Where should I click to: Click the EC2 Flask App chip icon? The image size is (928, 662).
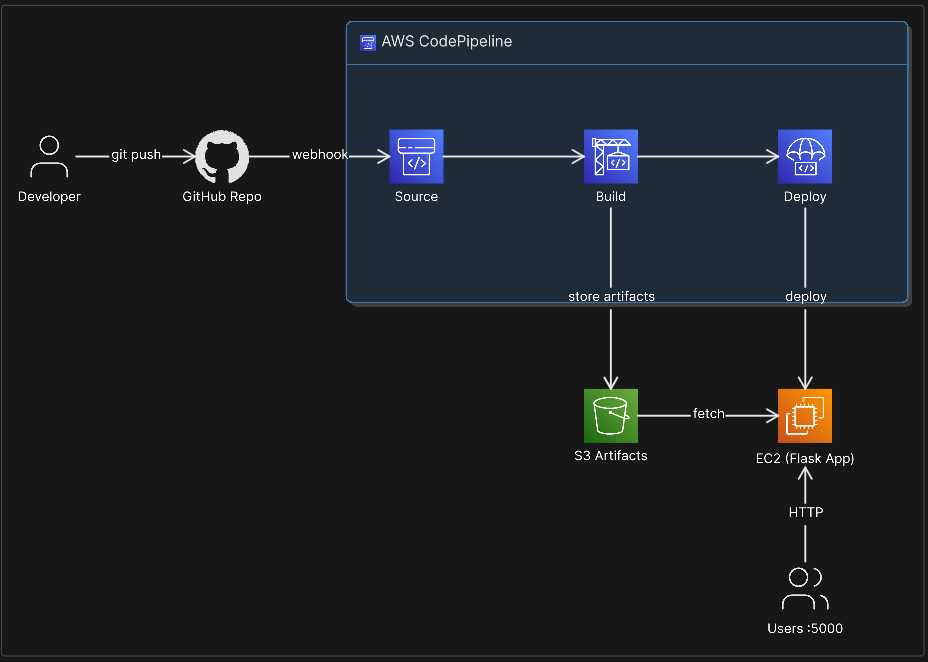pos(805,416)
